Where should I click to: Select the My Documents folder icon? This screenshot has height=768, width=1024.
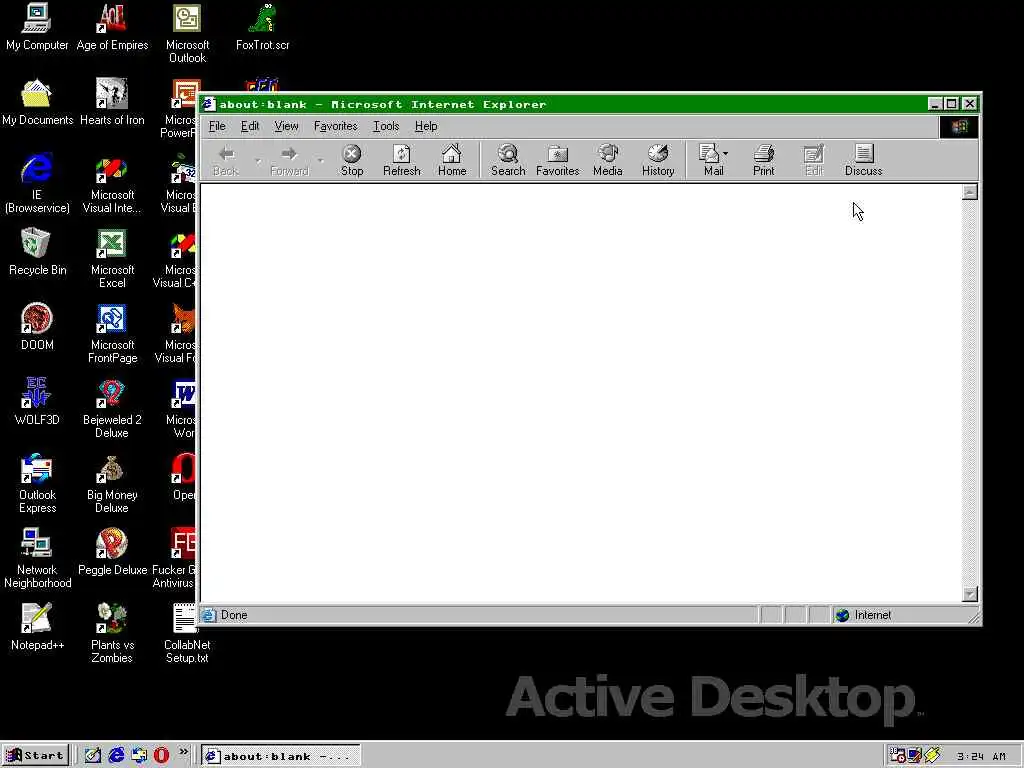(x=37, y=103)
